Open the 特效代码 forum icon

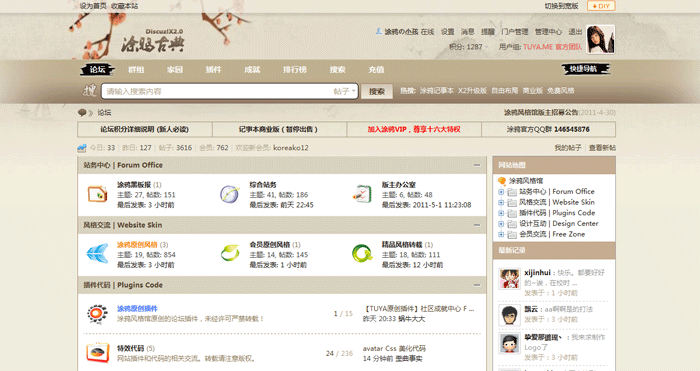97,353
